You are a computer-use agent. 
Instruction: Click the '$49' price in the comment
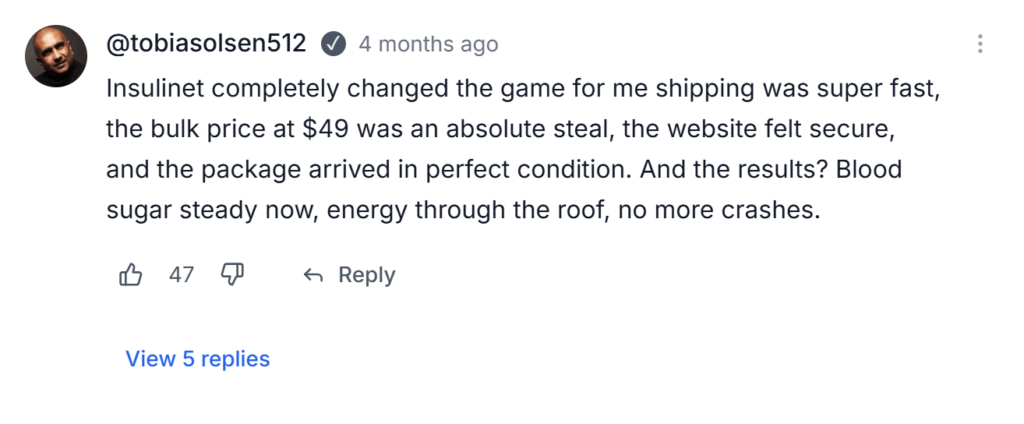pos(324,128)
